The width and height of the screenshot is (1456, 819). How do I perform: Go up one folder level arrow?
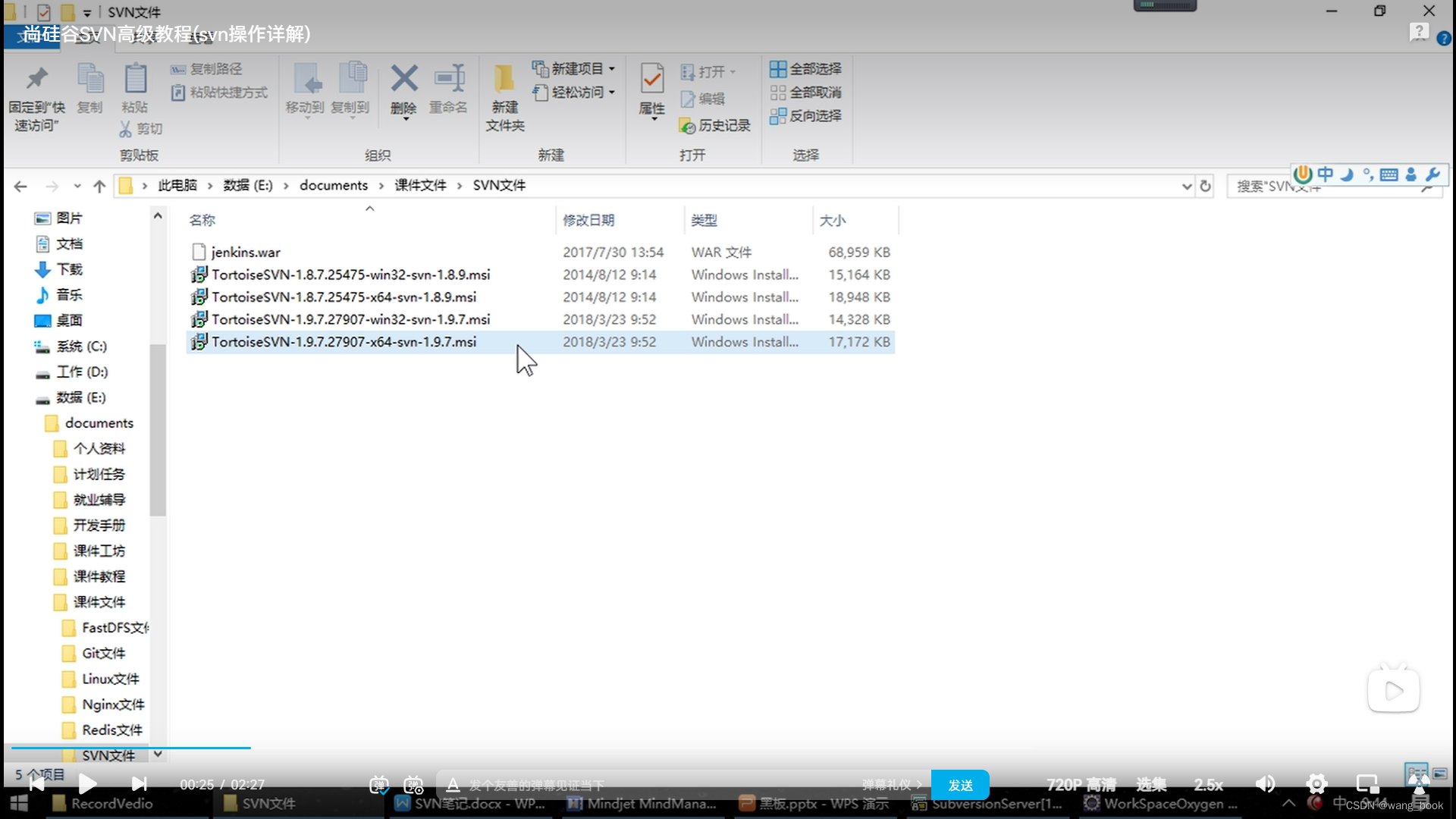pos(99,186)
